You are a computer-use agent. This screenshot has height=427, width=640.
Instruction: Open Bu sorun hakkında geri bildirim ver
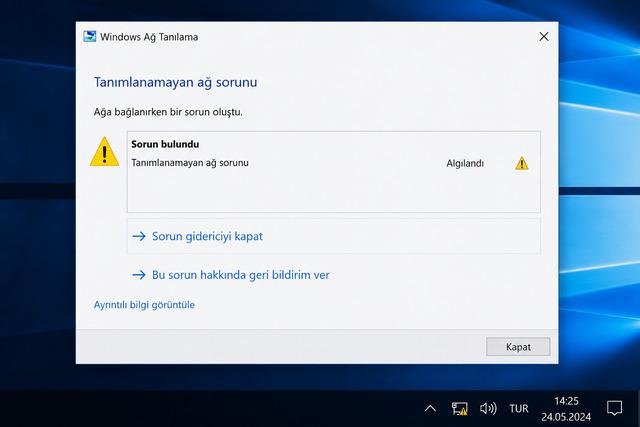[240, 275]
